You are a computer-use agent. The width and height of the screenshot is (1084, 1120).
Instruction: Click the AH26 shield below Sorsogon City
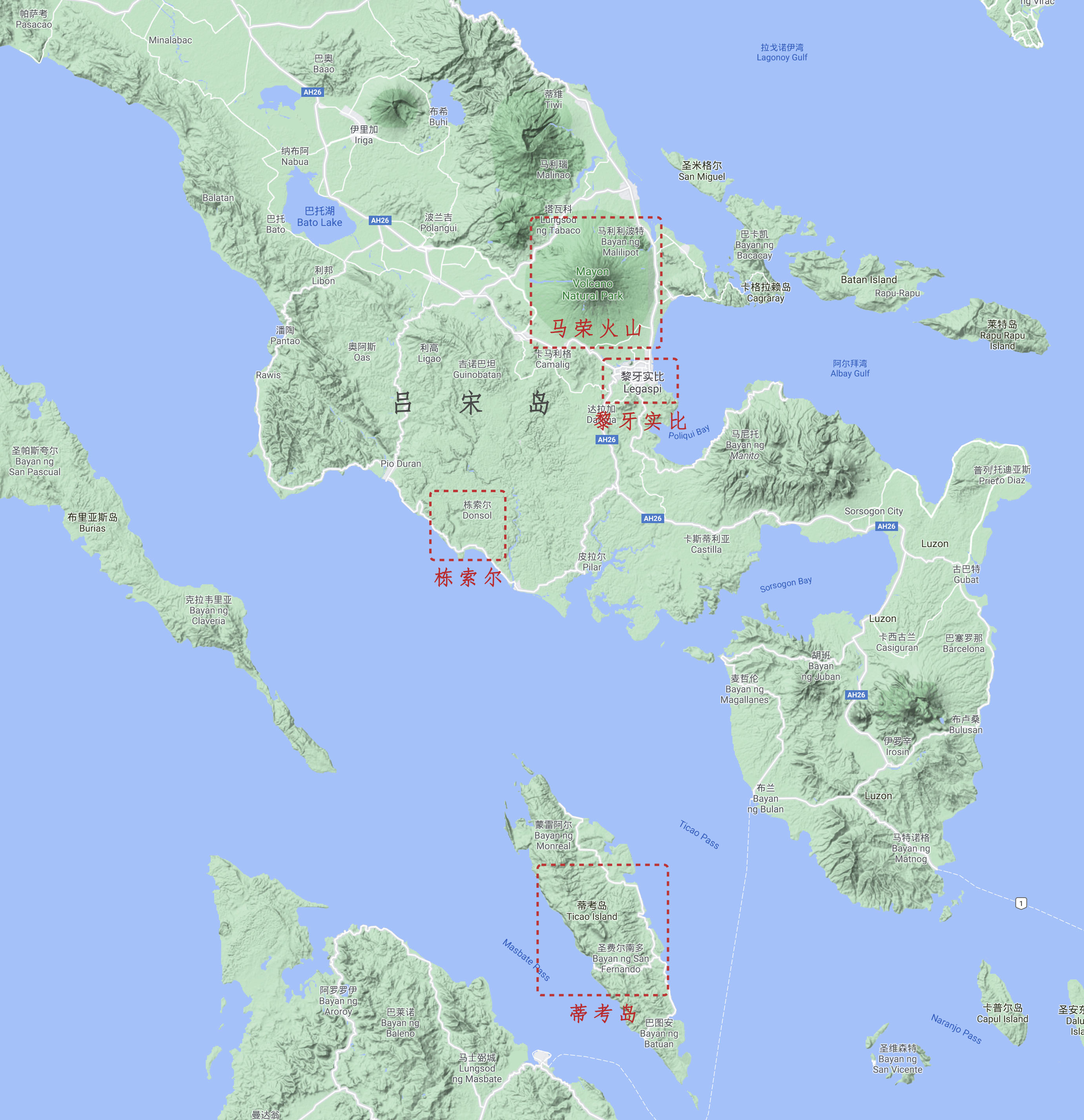tap(886, 526)
